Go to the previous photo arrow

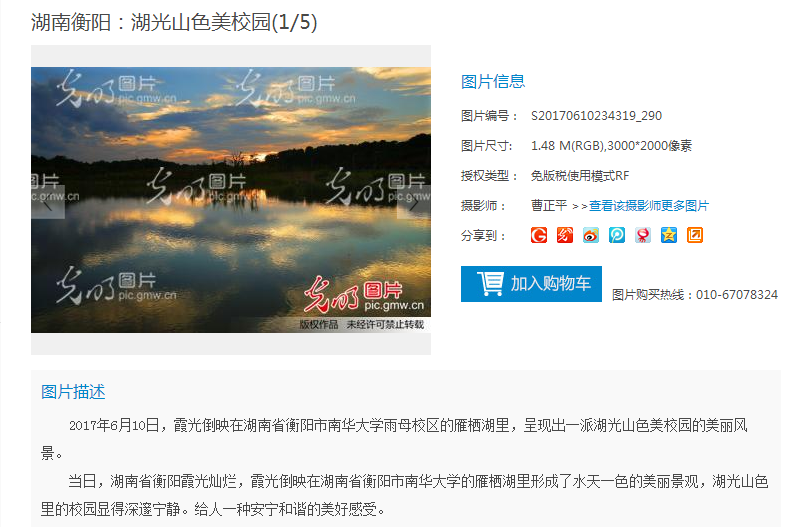pos(48,204)
